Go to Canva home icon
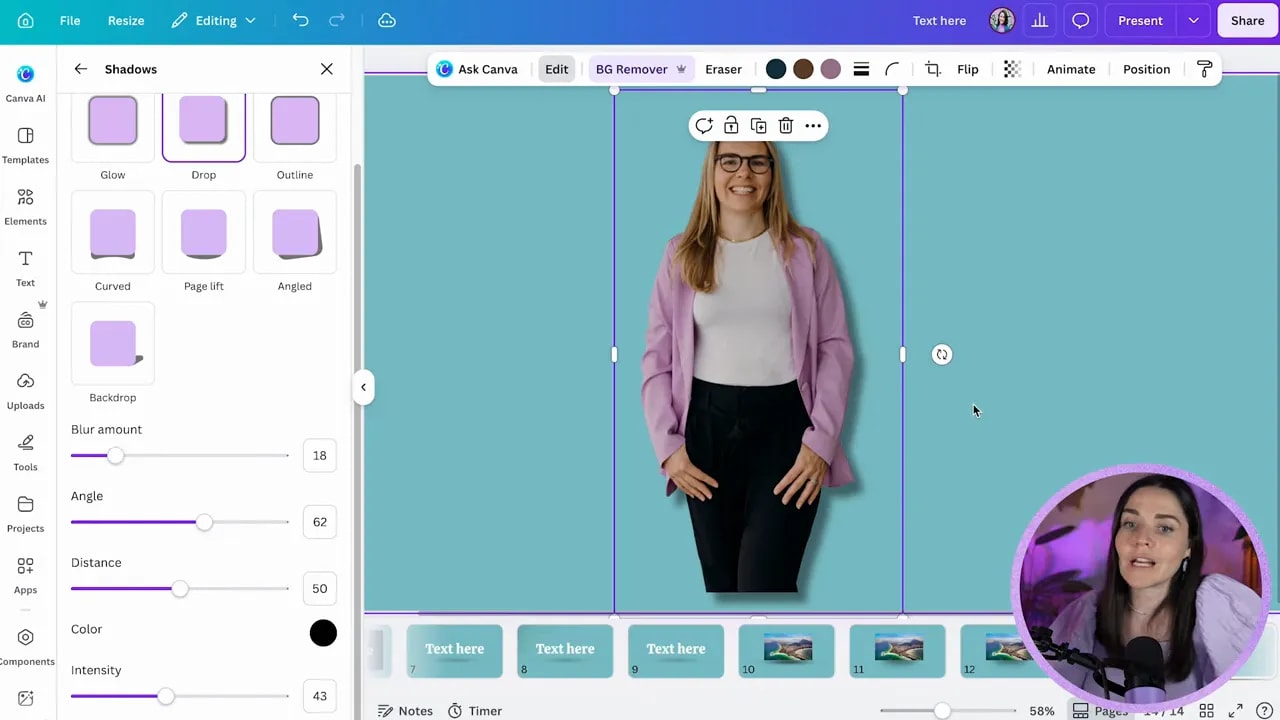Screen dimensions: 1280x720 [26, 20]
